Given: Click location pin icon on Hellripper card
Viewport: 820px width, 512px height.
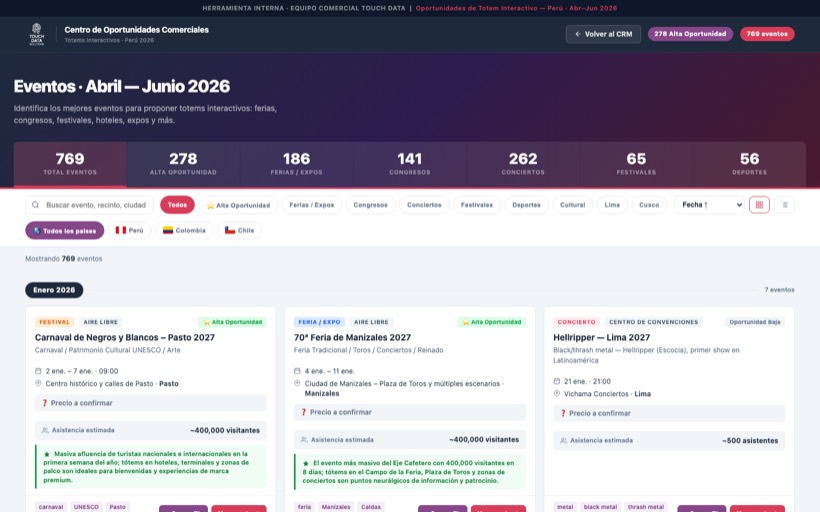Looking at the screenshot, I should pyautogui.click(x=556, y=394).
